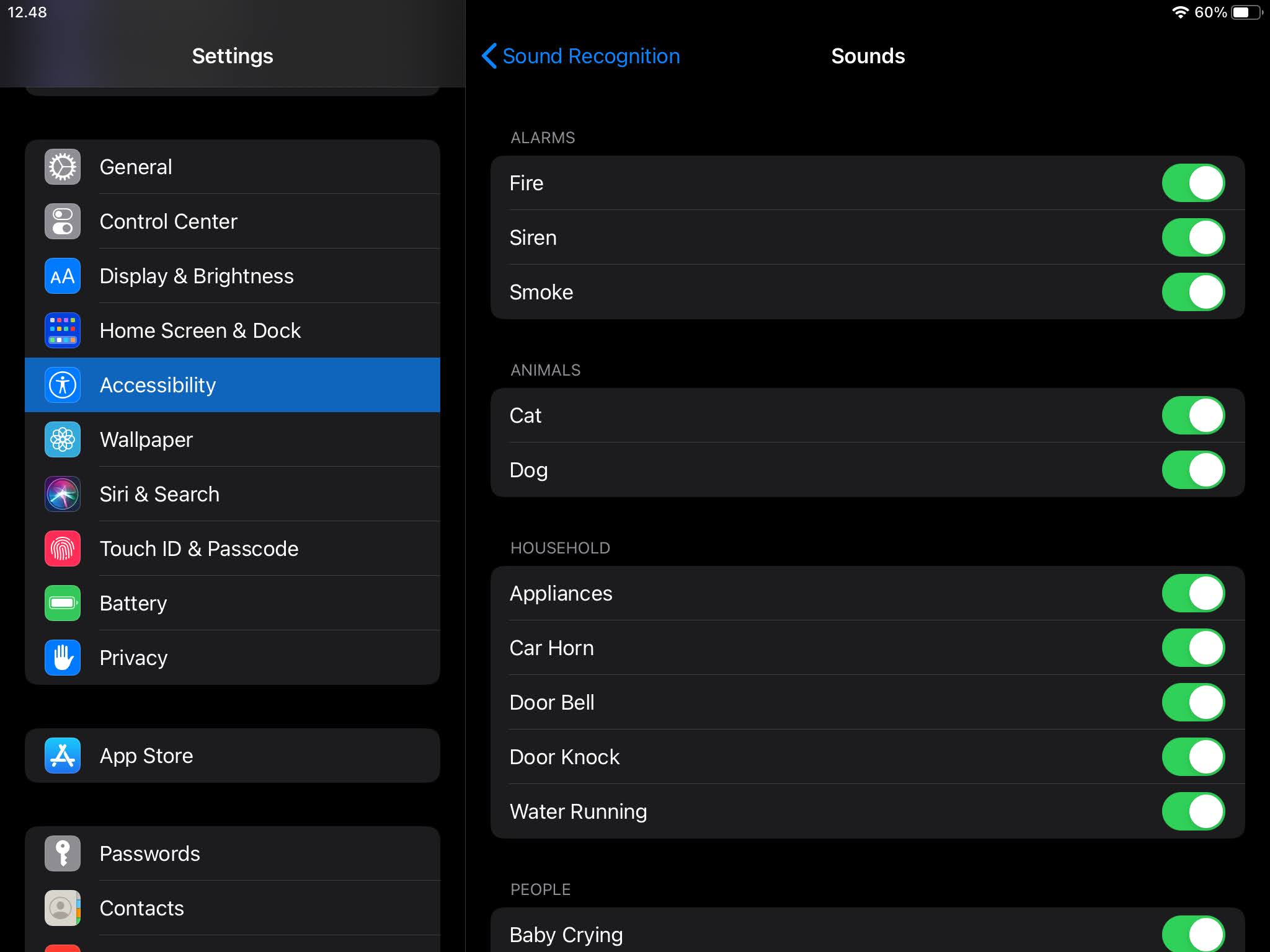
Task: Tap the Display & Brightness AA icon
Action: click(x=63, y=276)
